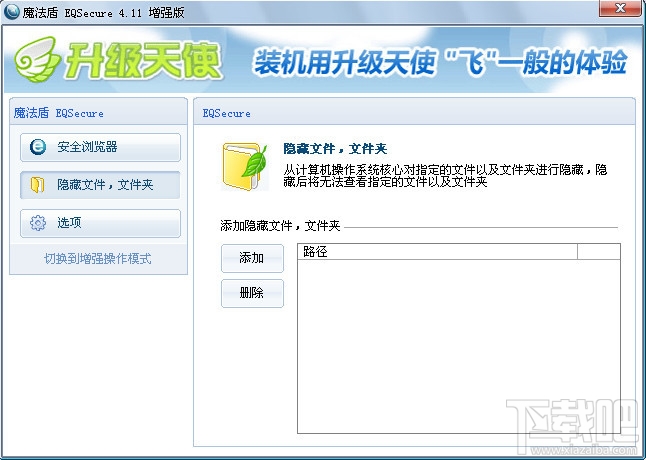646x460 pixels.
Task: Switch via 切换到增强操作模式 link
Action: click(98, 259)
